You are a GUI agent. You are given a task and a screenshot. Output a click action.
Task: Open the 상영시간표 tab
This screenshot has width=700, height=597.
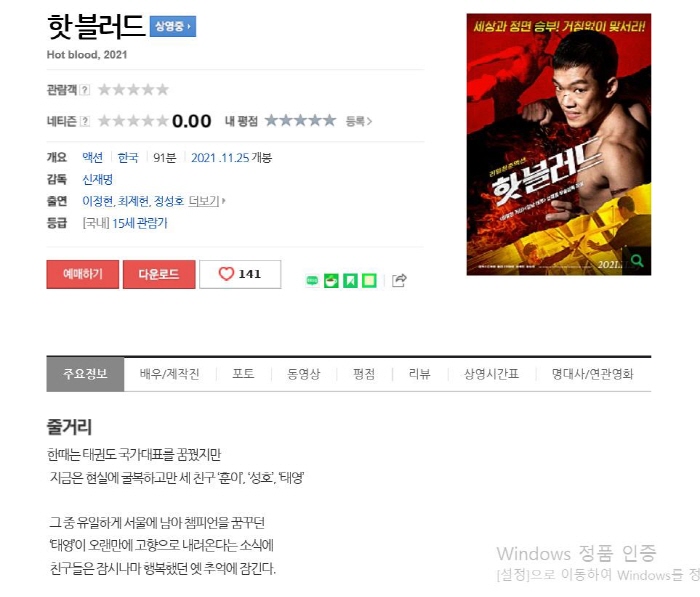click(x=492, y=374)
